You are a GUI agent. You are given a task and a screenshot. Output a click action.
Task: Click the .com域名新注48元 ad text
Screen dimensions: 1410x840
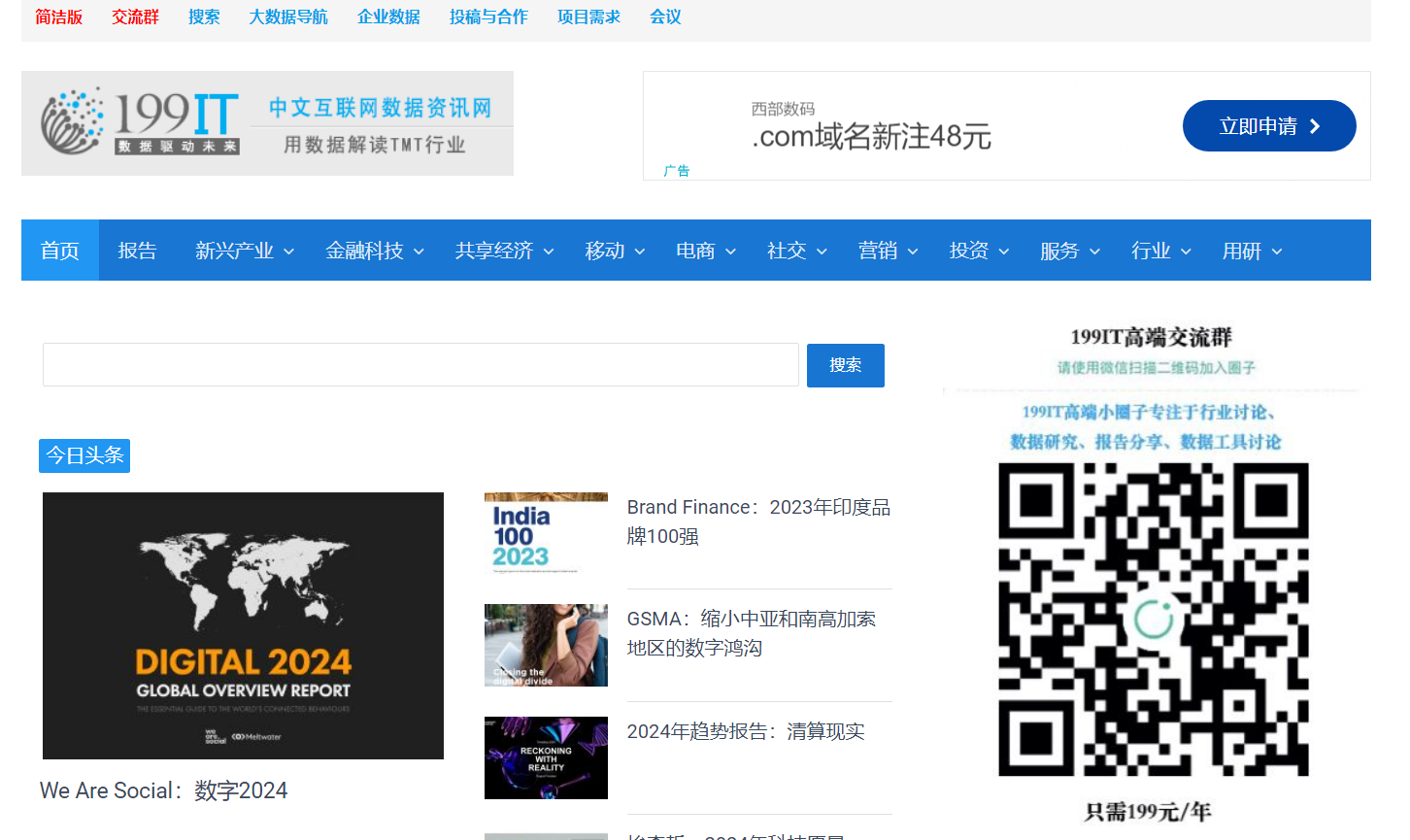point(871,137)
